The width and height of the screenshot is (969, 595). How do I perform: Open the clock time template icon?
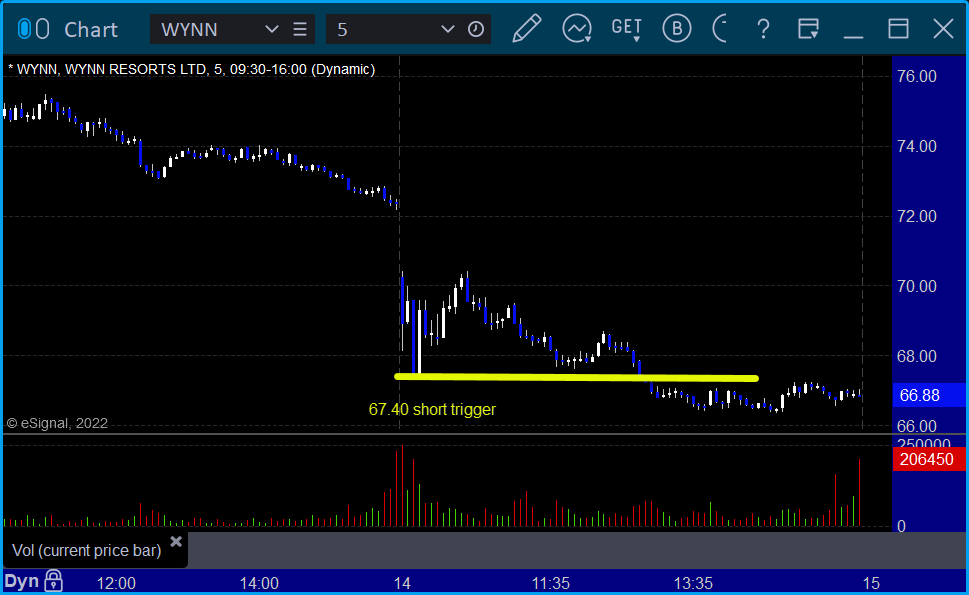[476, 29]
